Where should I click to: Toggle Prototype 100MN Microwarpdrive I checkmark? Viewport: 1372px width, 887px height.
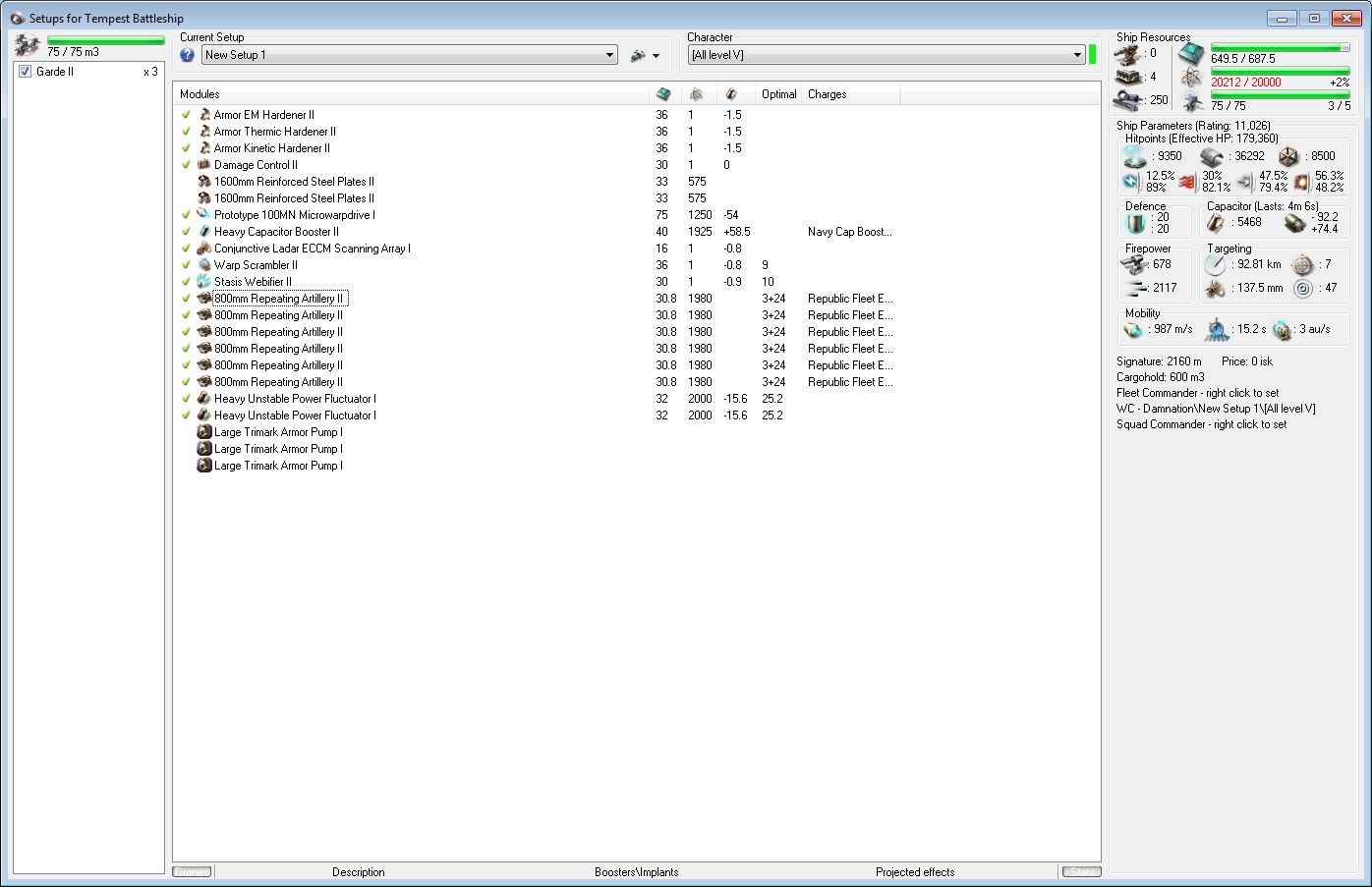click(186, 215)
